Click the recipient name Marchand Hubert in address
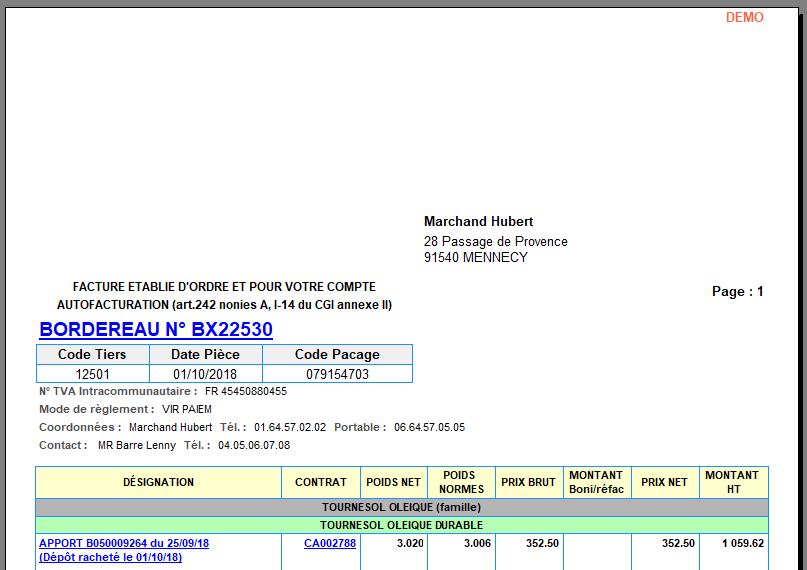The width and height of the screenshot is (807, 570). [478, 222]
